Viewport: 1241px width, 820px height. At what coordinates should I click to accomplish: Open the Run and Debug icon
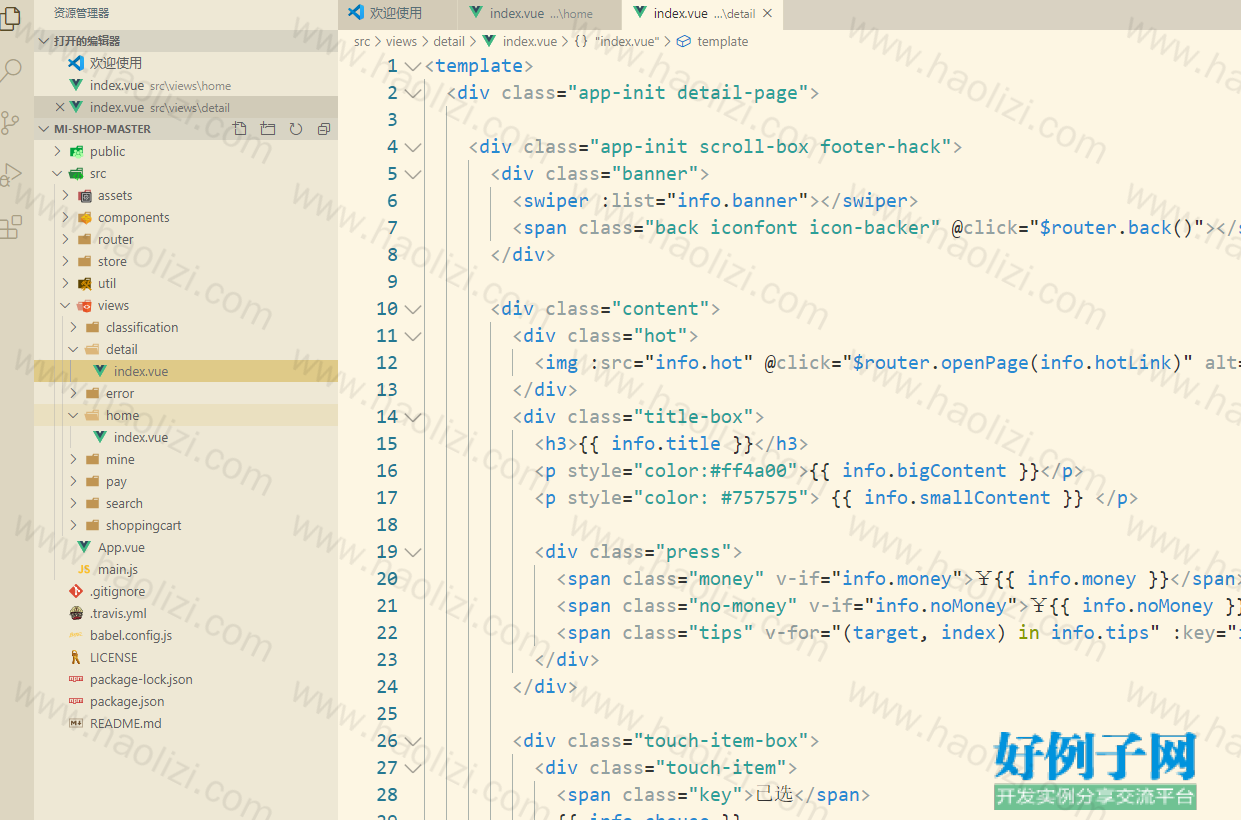pyautogui.click(x=10, y=175)
